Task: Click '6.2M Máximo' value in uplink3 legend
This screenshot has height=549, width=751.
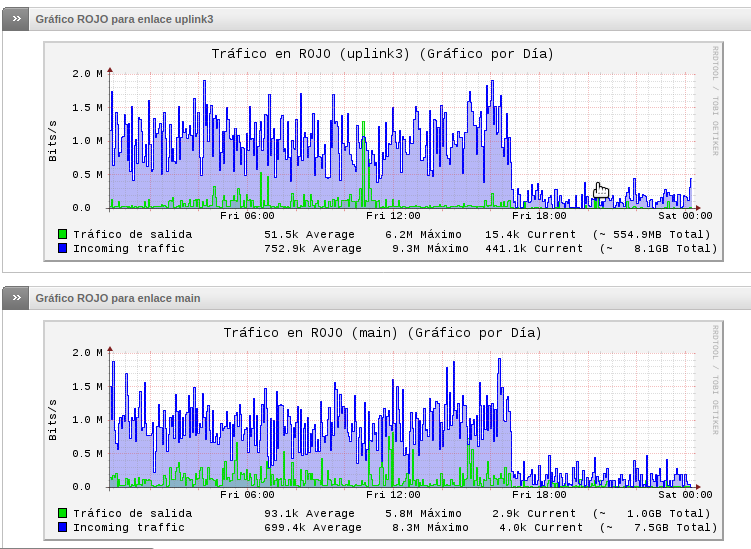Action: [423, 234]
